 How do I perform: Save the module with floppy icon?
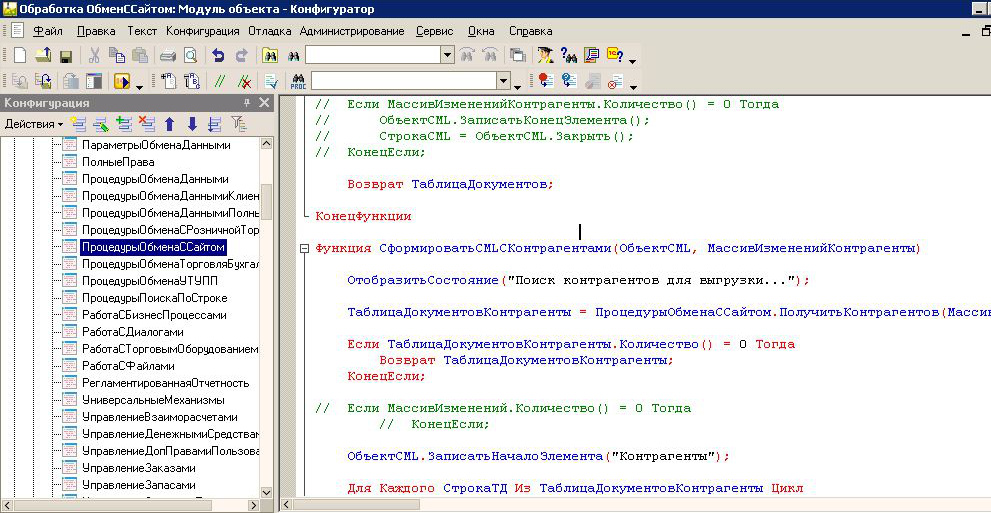tap(66, 56)
